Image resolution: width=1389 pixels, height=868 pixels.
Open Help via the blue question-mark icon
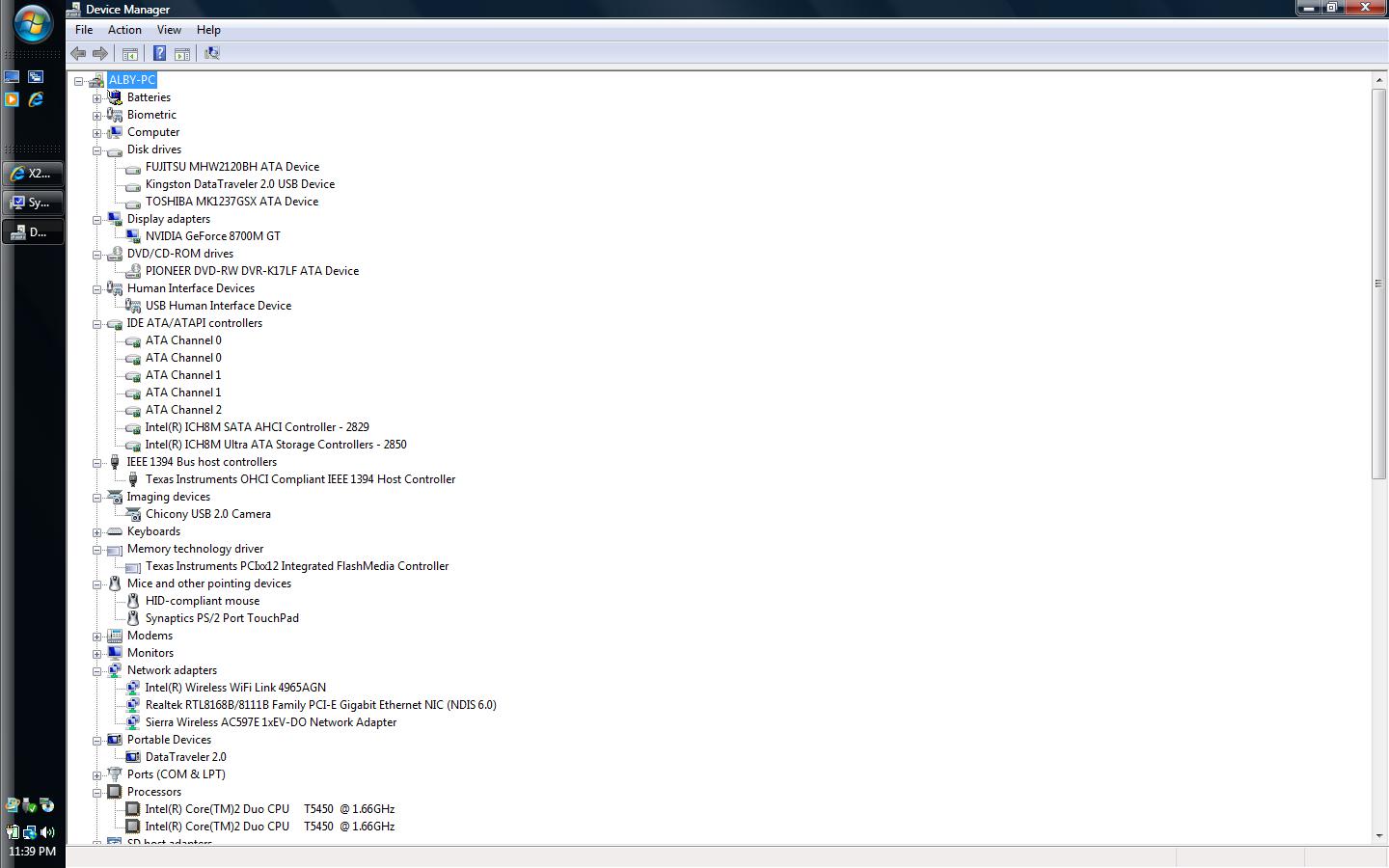pos(159,53)
